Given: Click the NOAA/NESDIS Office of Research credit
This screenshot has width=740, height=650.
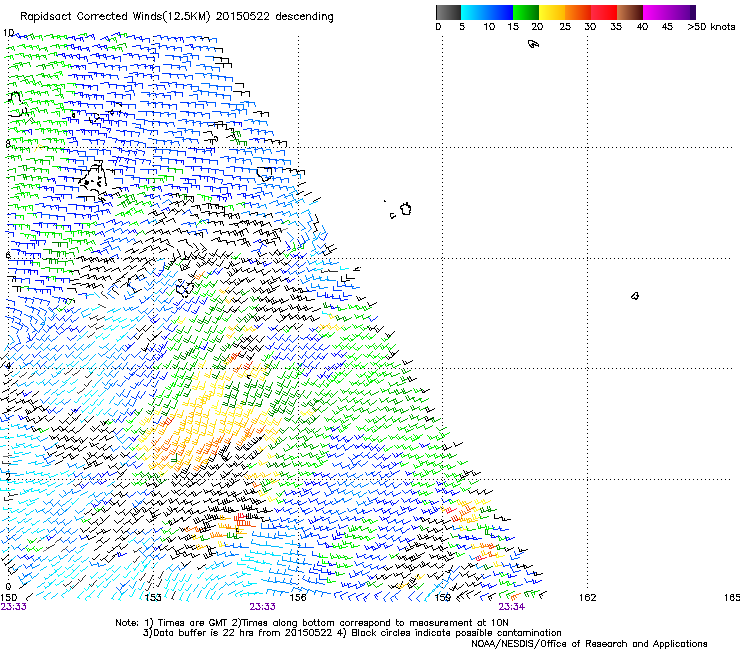Looking at the screenshot, I should (x=589, y=644).
